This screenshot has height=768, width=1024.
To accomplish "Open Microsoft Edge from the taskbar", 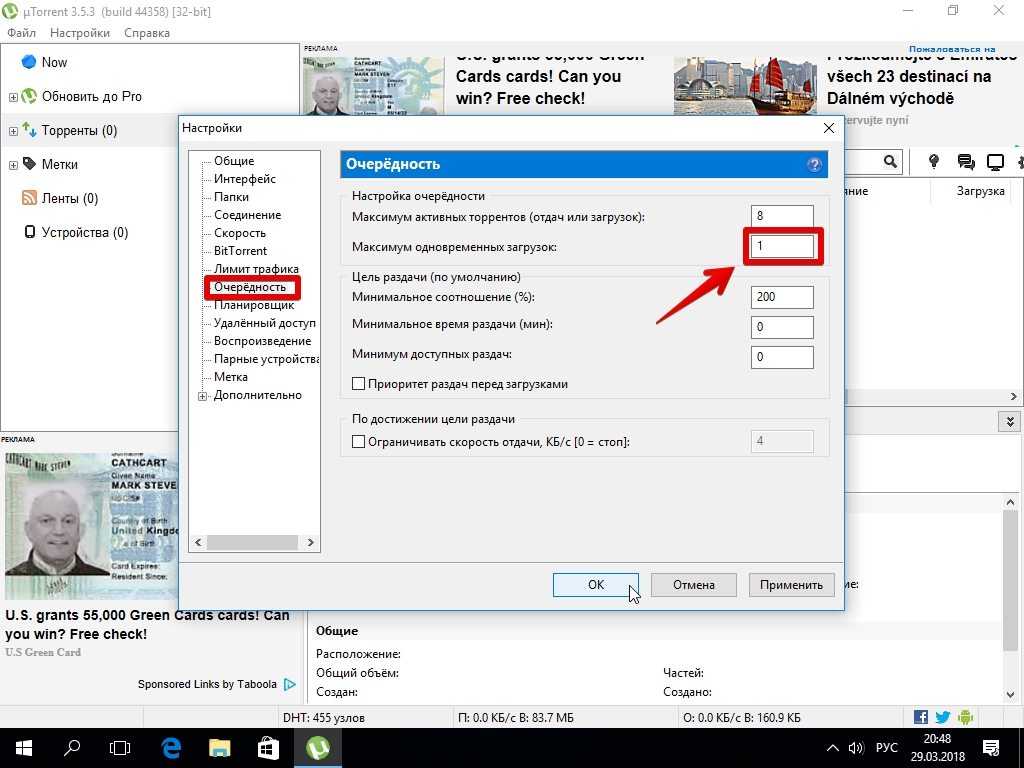I will [171, 747].
